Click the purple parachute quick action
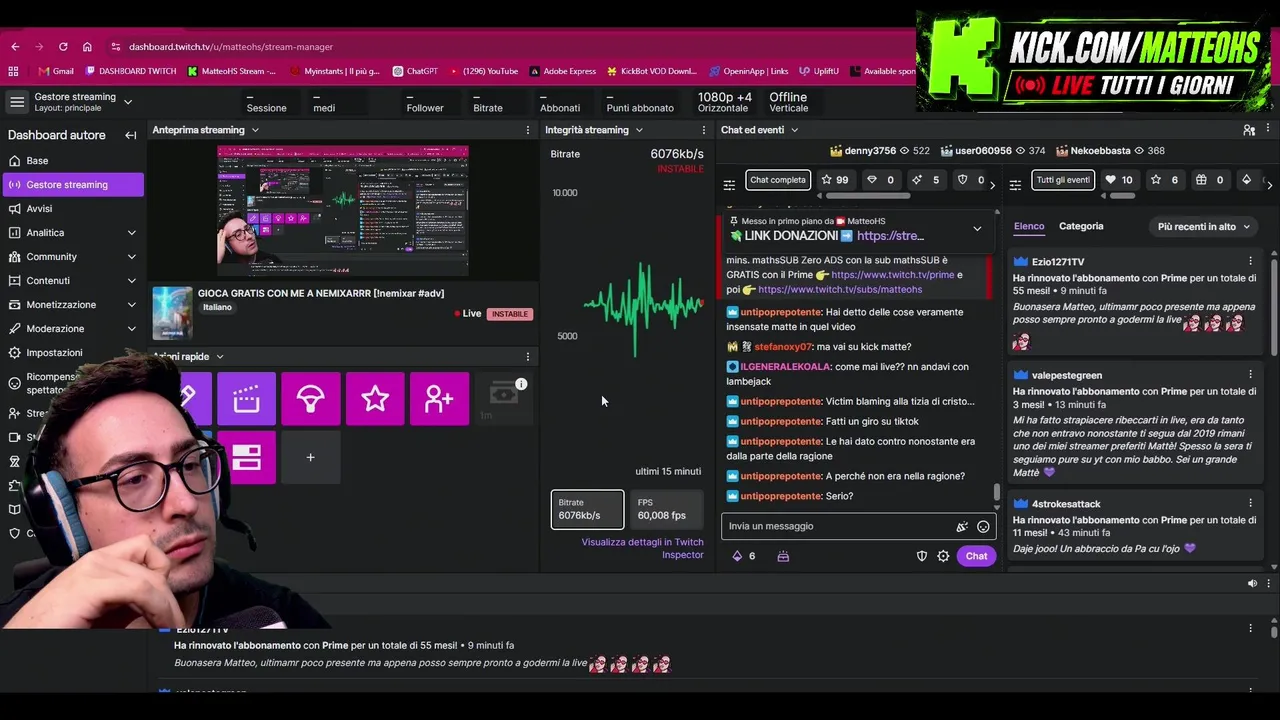Screen dimensions: 1280x720 click(311, 399)
